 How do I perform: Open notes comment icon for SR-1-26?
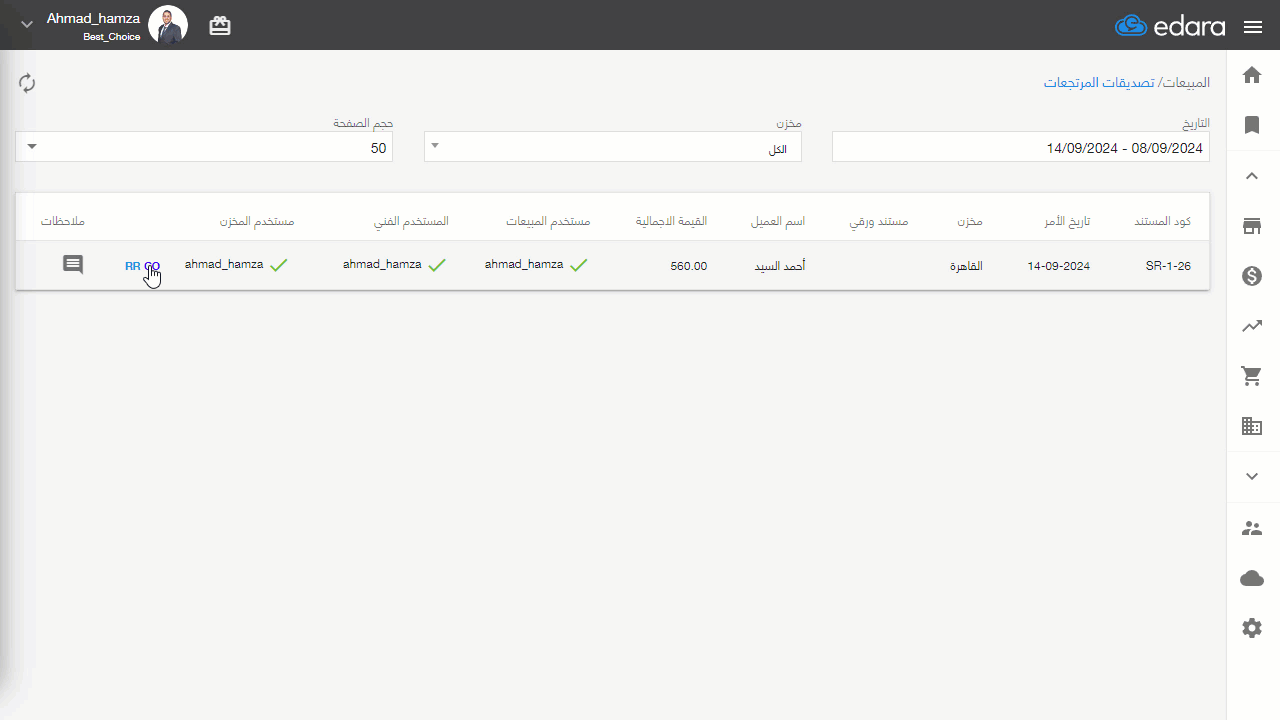(73, 265)
